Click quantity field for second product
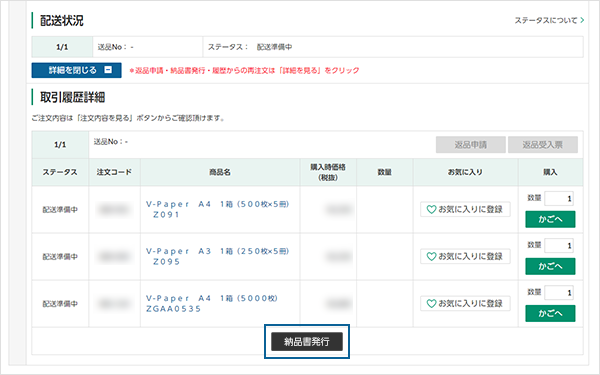This screenshot has width=600, height=375. 559,246
